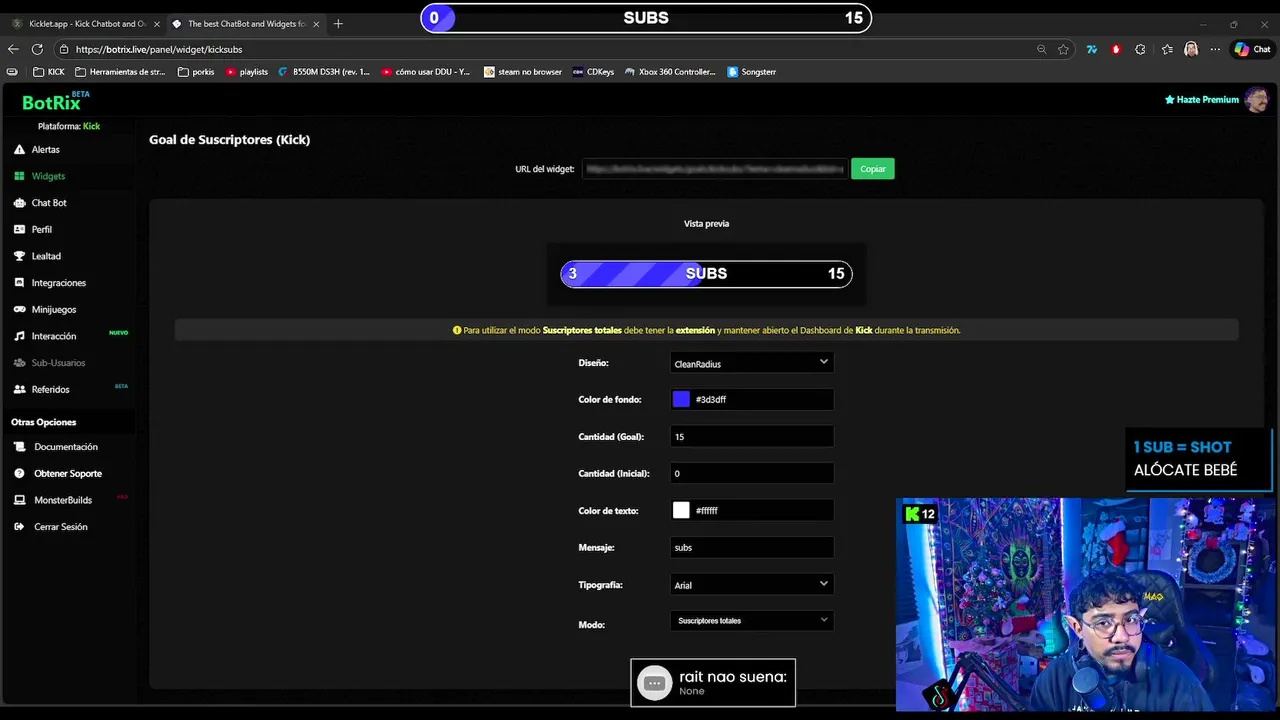Click the Color de fondo blue swatch
Viewport: 1280px width, 720px height.
pos(681,399)
